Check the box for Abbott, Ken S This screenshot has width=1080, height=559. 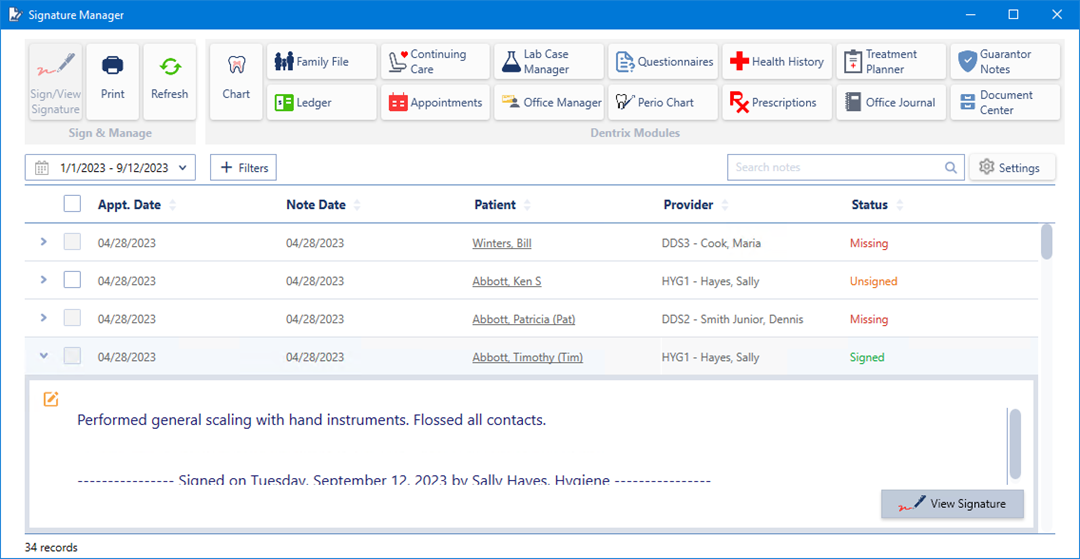click(x=72, y=281)
